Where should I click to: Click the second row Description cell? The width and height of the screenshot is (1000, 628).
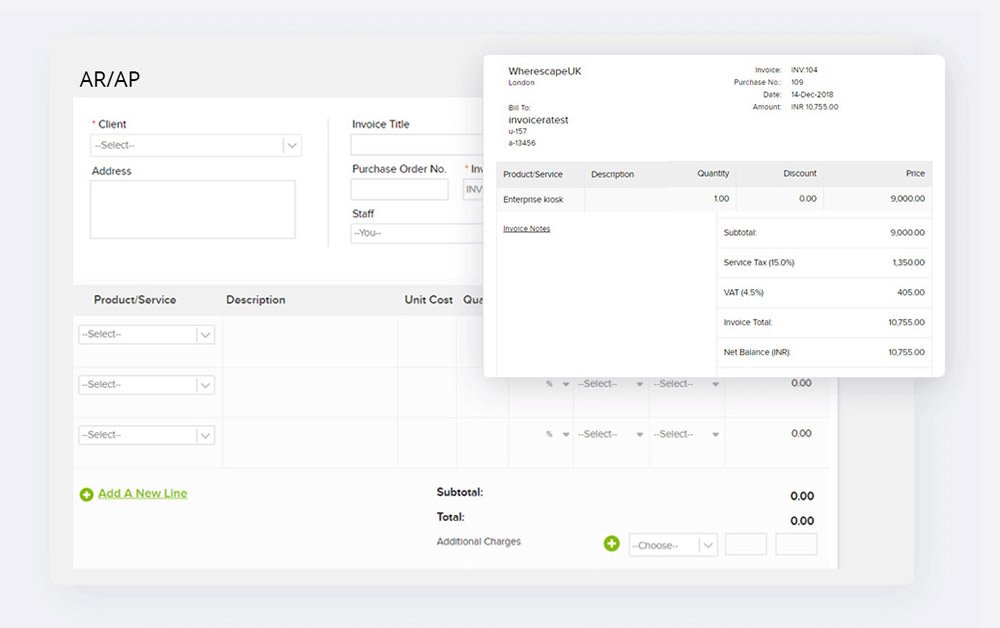310,392
